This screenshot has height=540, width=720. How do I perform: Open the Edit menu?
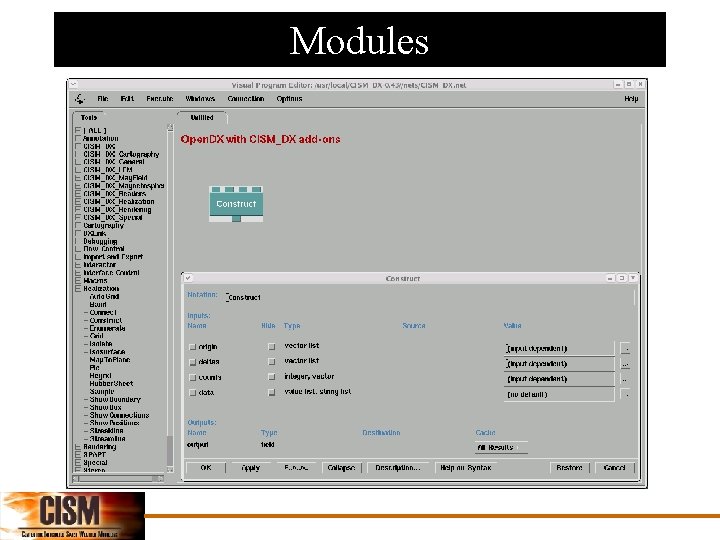(127, 99)
